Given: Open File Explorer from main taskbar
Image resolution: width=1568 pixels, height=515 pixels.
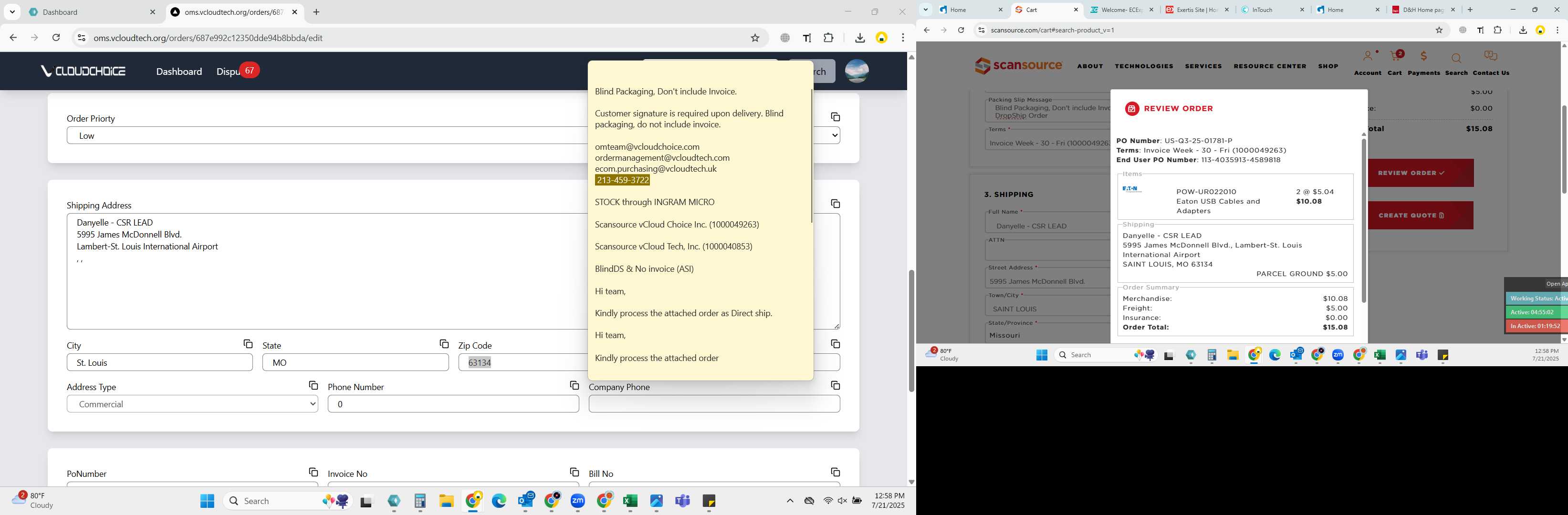Looking at the screenshot, I should point(446,501).
